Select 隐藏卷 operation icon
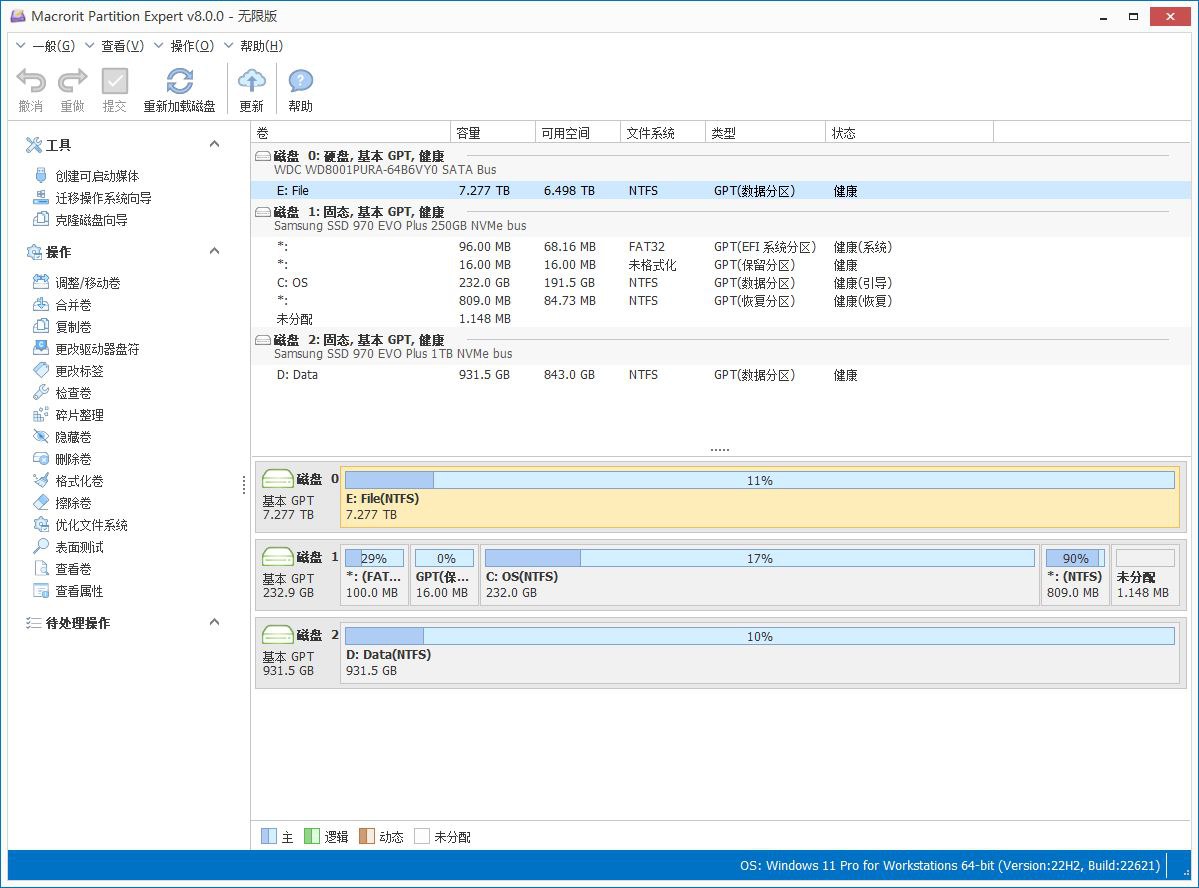1199x888 pixels. [x=41, y=436]
